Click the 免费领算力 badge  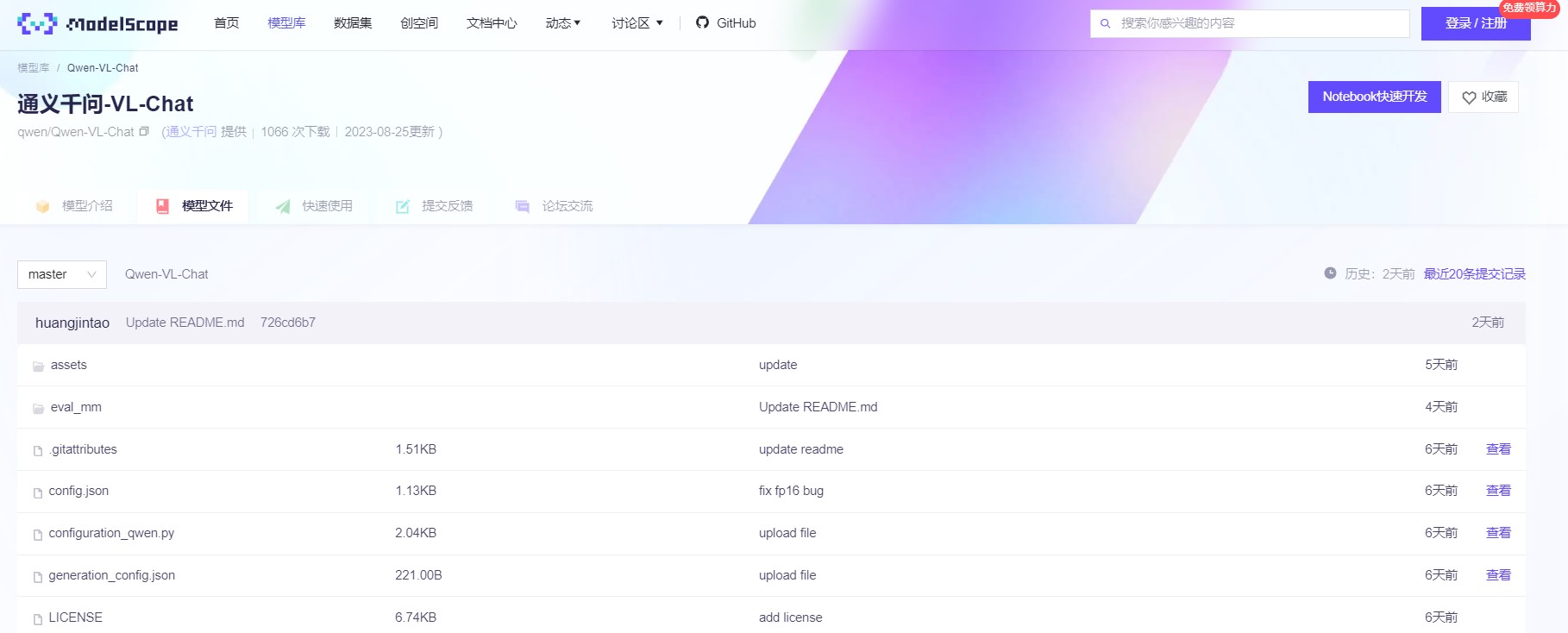click(1529, 8)
